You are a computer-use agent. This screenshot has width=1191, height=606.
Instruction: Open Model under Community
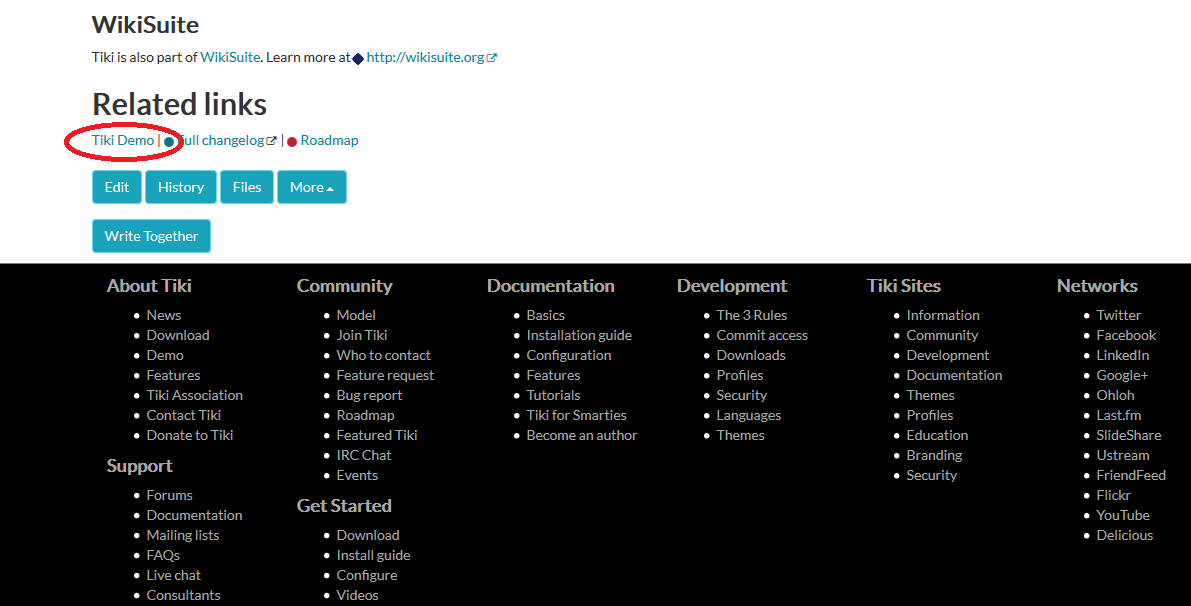point(356,315)
